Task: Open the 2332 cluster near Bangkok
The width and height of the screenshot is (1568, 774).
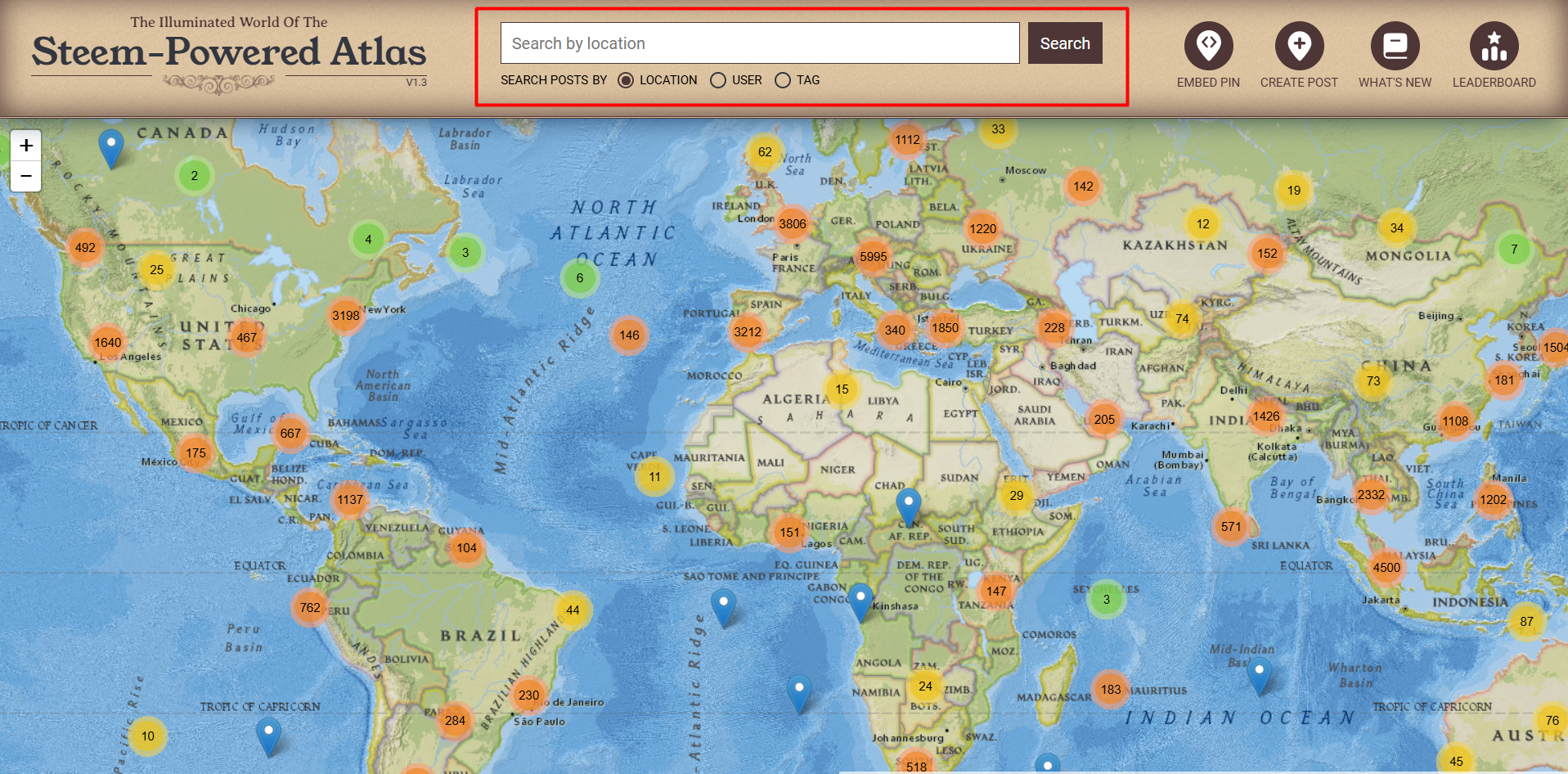Action: (1372, 495)
